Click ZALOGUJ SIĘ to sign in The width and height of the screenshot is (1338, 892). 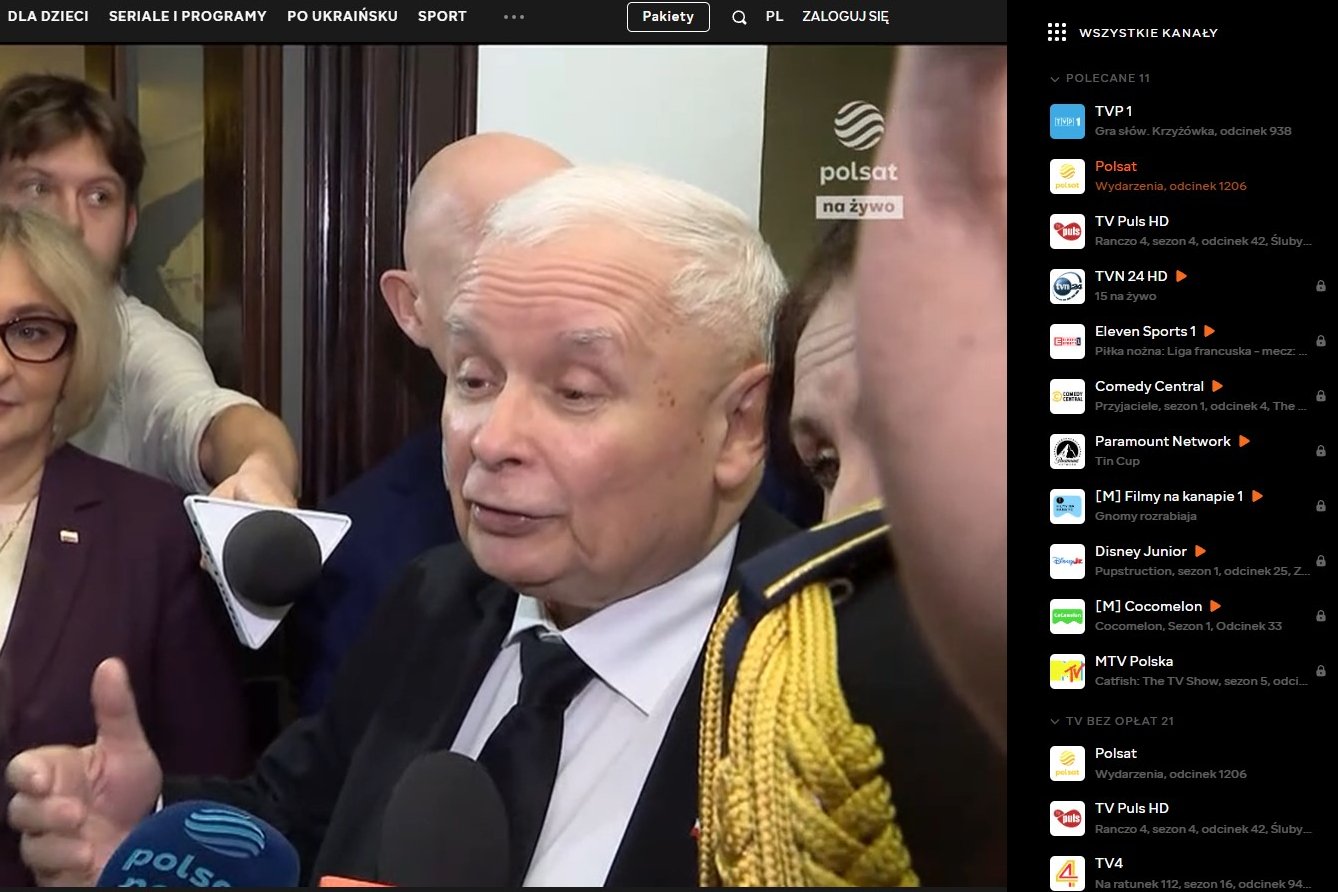[845, 17]
